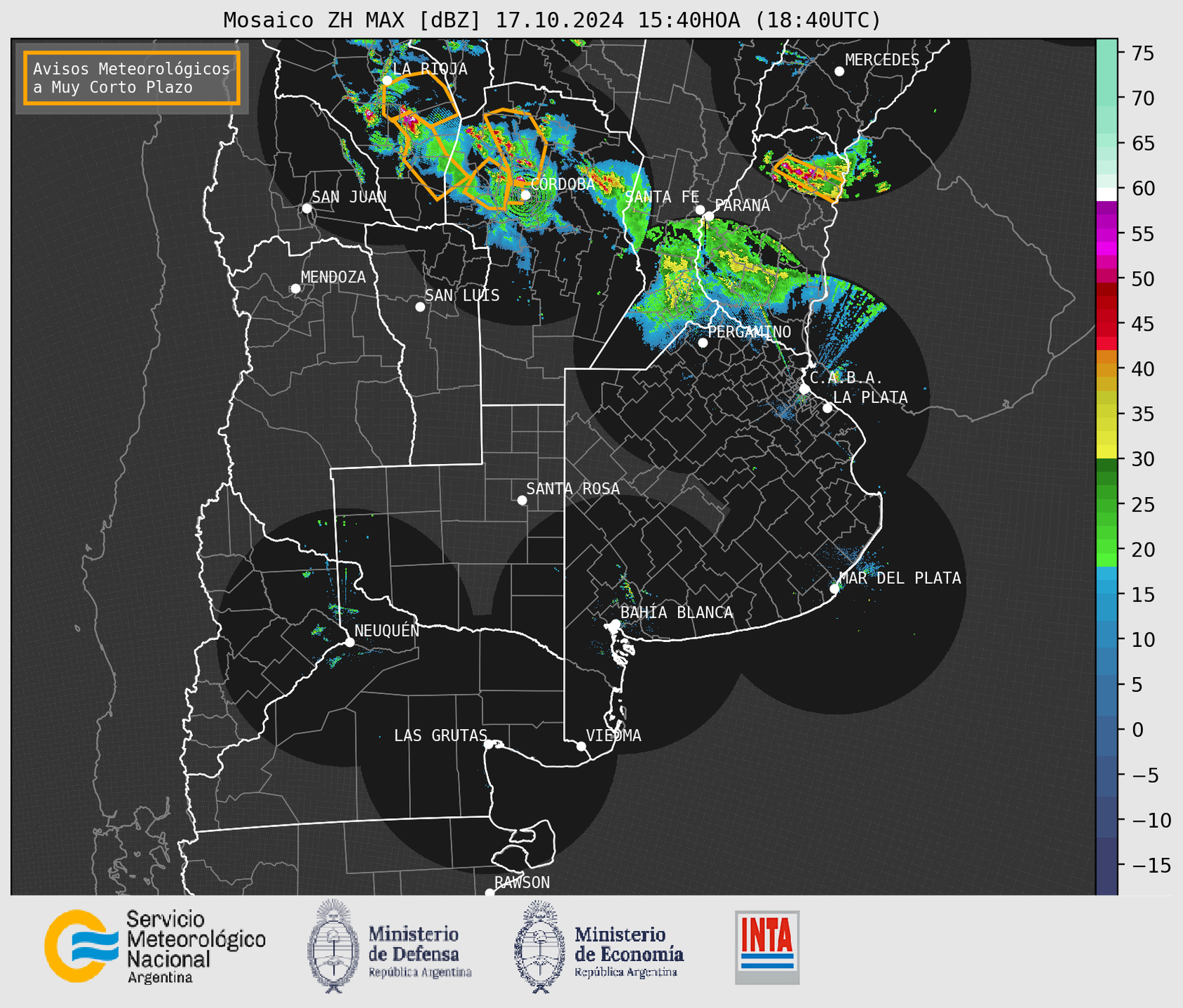Click the Servicio Meteorológico Nacional logo
Image resolution: width=1183 pixels, height=1008 pixels.
pyautogui.click(x=155, y=946)
